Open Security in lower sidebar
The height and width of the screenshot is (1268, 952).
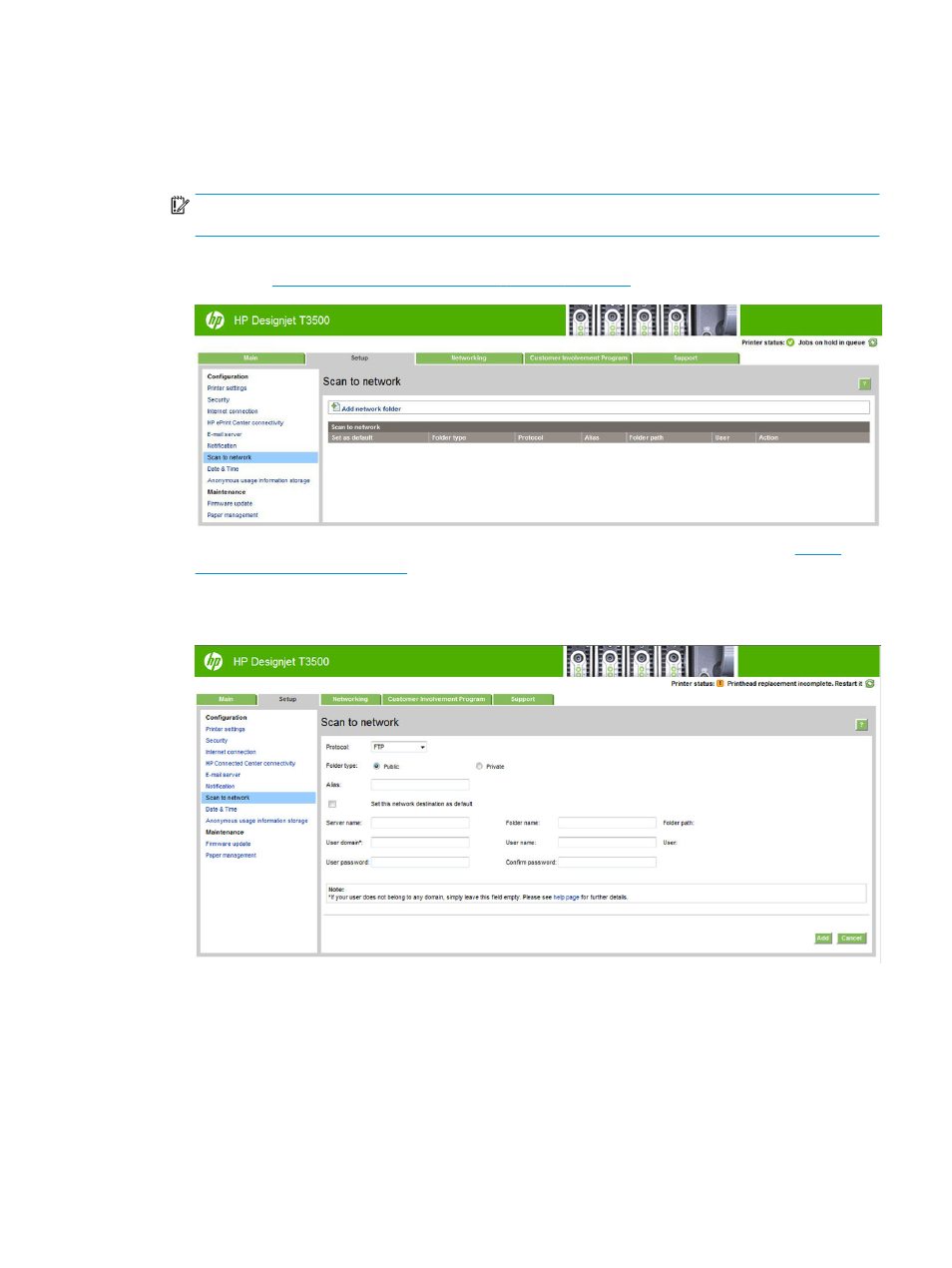[217, 741]
